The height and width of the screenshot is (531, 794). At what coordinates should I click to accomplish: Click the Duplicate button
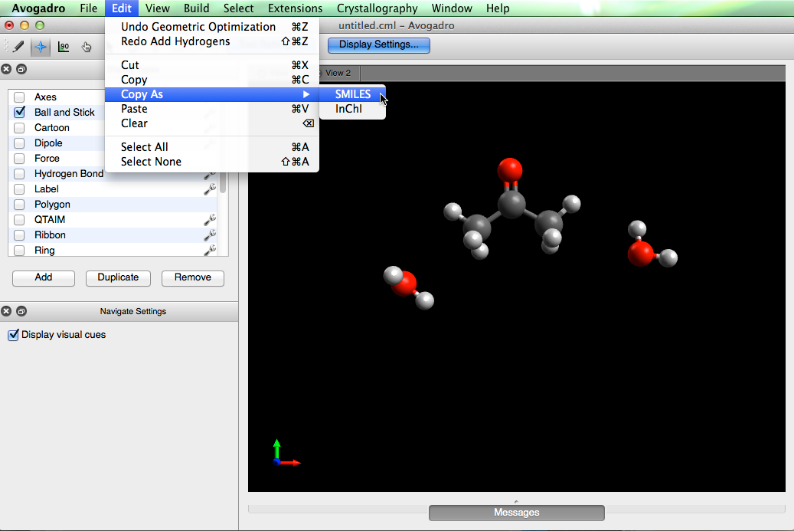(118, 278)
